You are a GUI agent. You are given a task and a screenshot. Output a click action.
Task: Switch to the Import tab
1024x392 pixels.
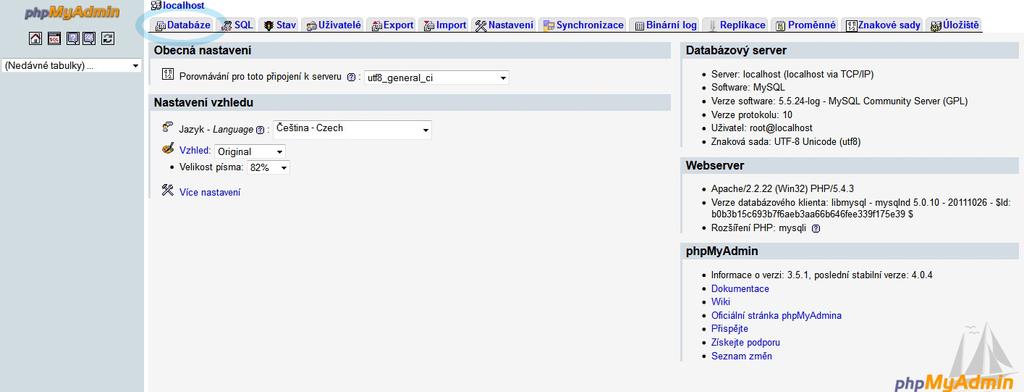pos(445,25)
